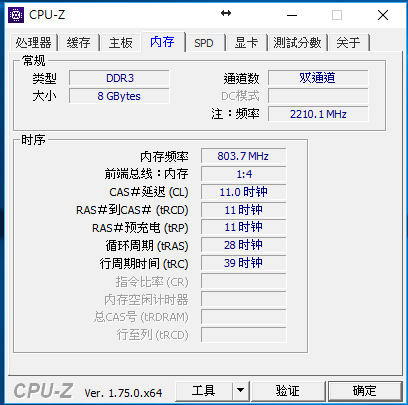Click the 双通道 channel field
Screen dimensions: 408x405
click(x=318, y=78)
